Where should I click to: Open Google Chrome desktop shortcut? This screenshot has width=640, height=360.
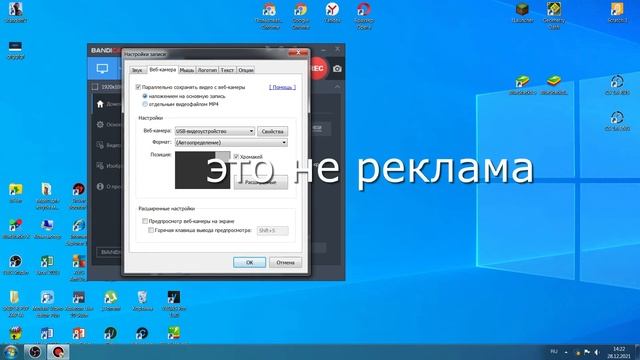pos(301,16)
